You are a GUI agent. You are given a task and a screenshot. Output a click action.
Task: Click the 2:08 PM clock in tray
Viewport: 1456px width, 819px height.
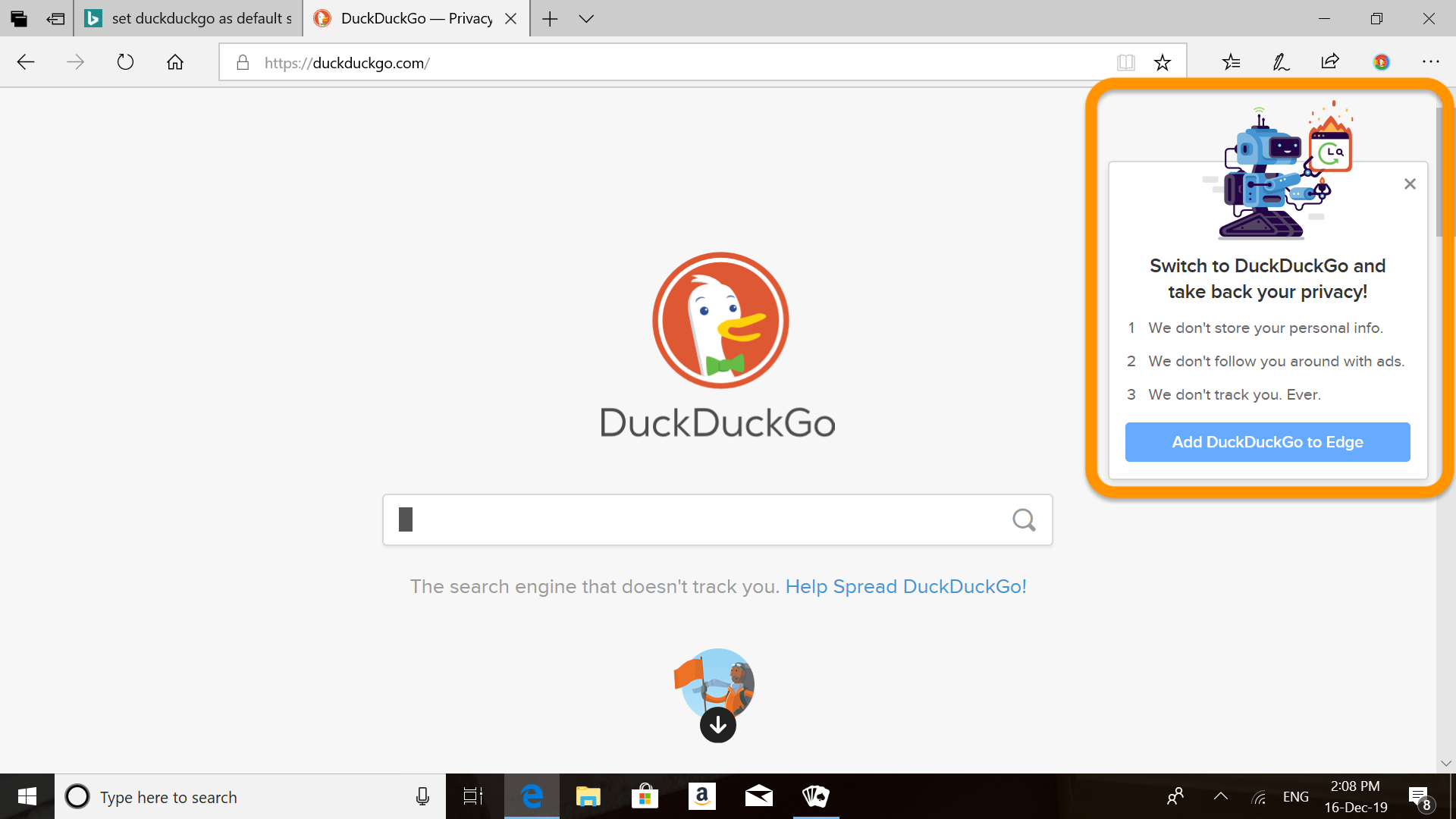pyautogui.click(x=1355, y=786)
